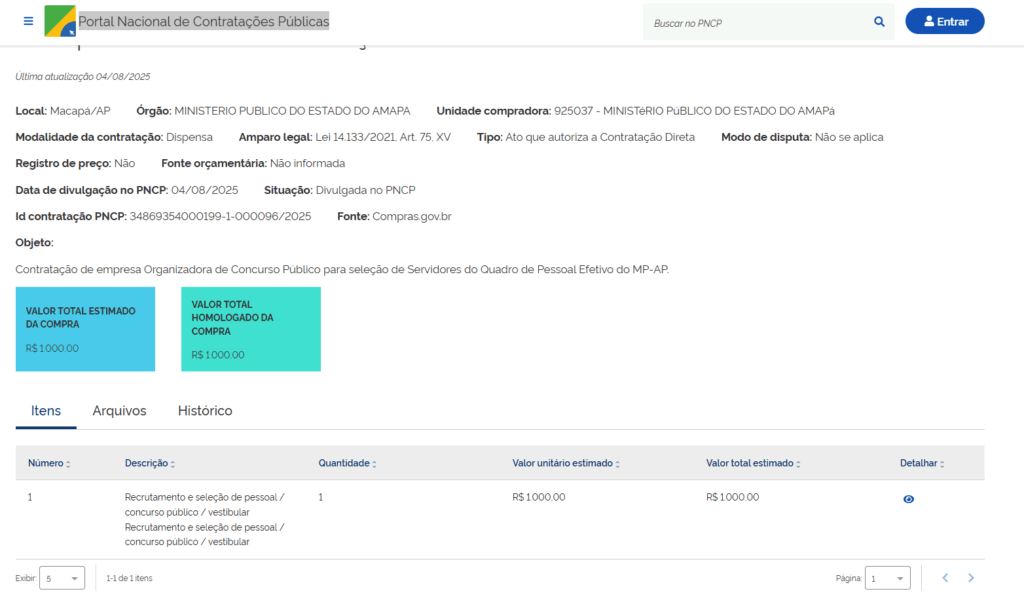
Task: Select the Itens tab
Action: tap(46, 411)
